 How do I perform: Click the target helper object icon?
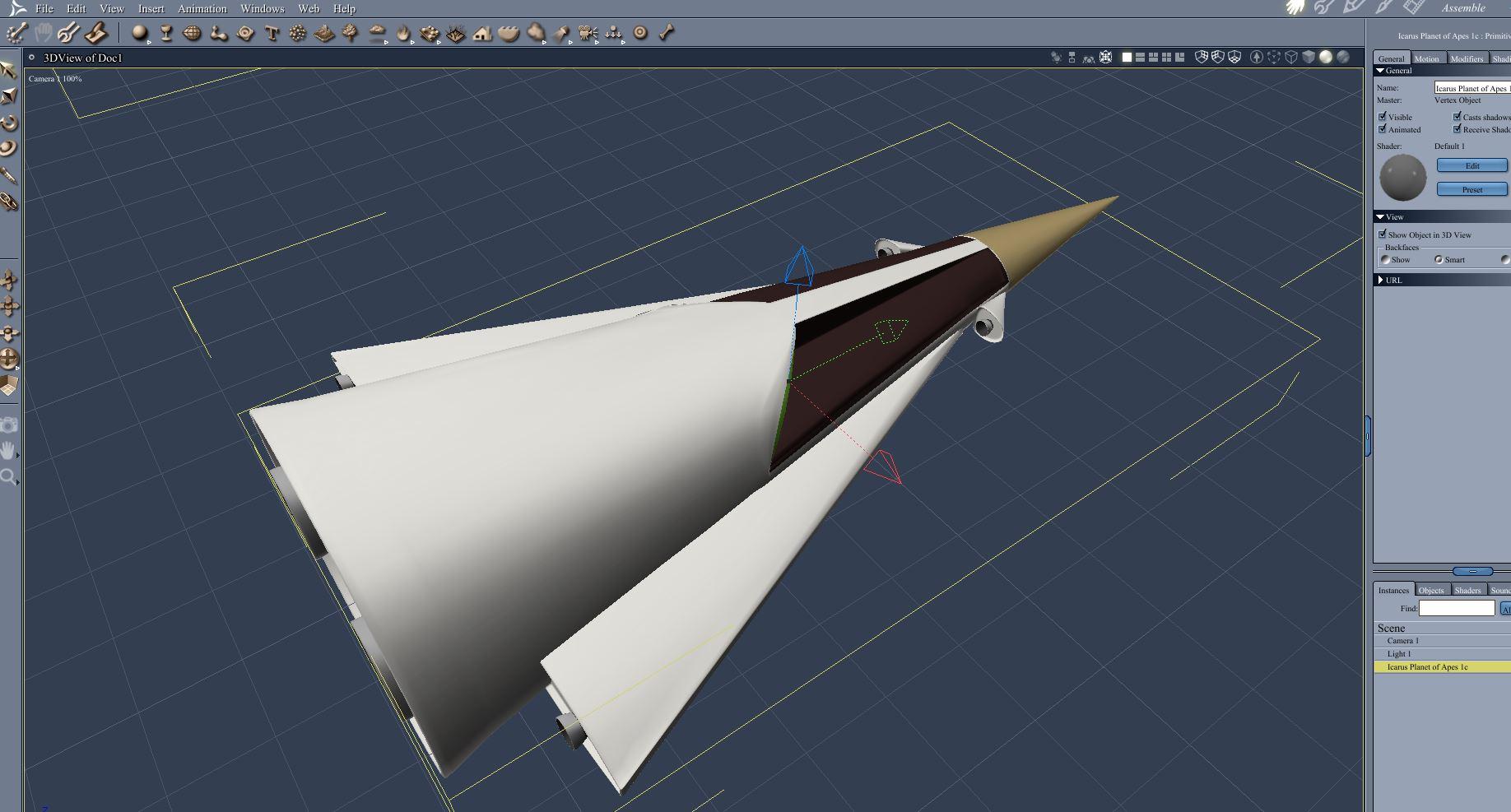click(x=640, y=33)
